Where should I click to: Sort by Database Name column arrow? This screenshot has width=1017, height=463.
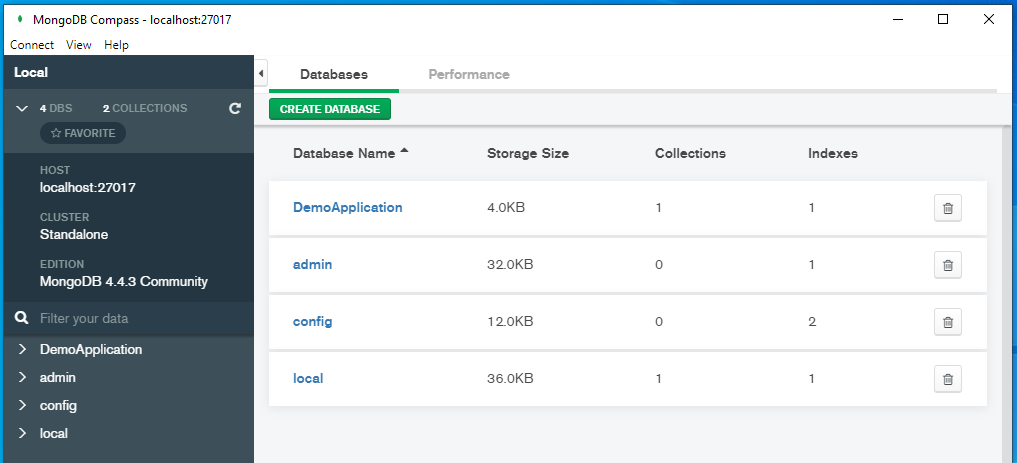405,152
